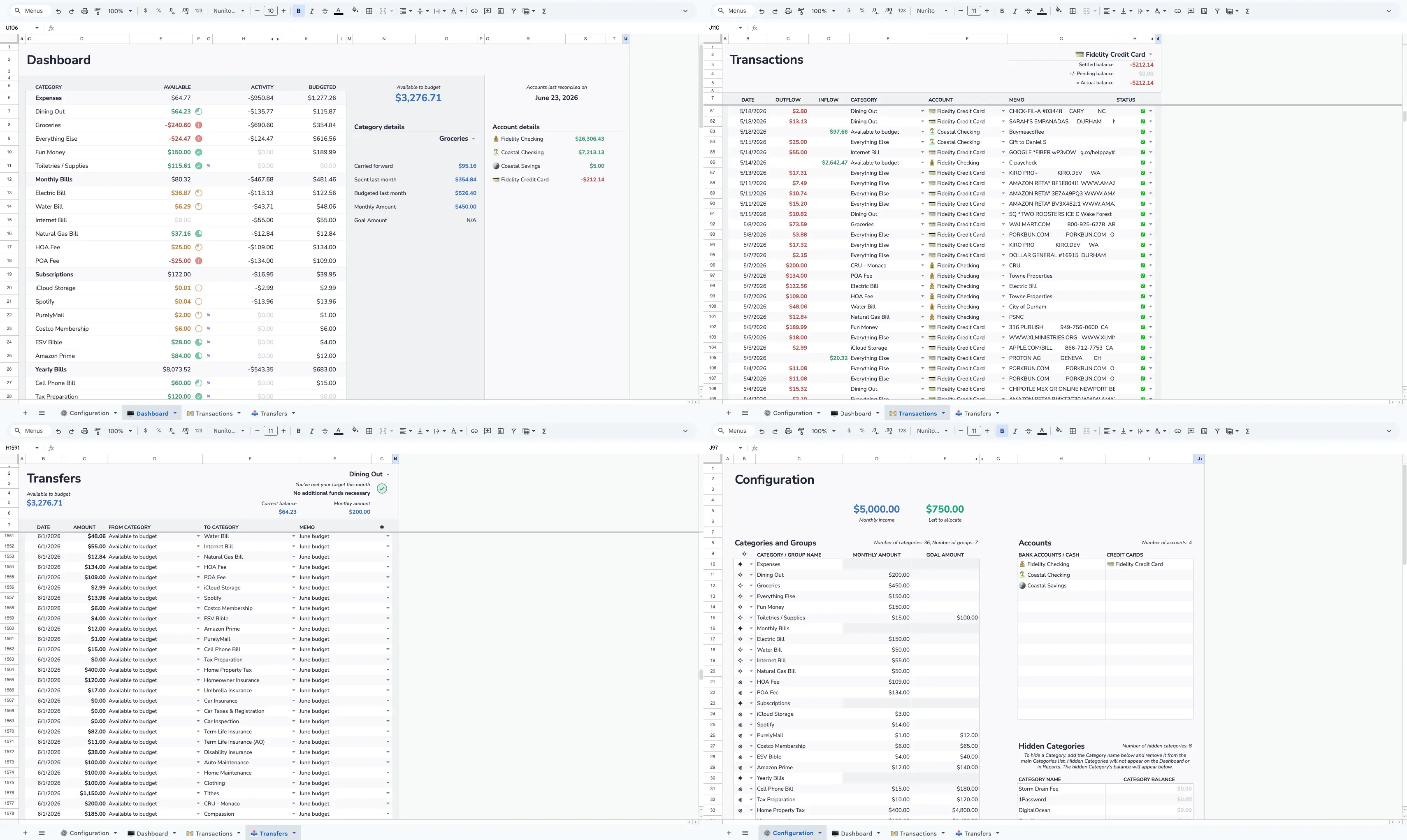Click add sheet plus icon in Configuration window
The width and height of the screenshot is (1407, 840).
click(x=729, y=833)
